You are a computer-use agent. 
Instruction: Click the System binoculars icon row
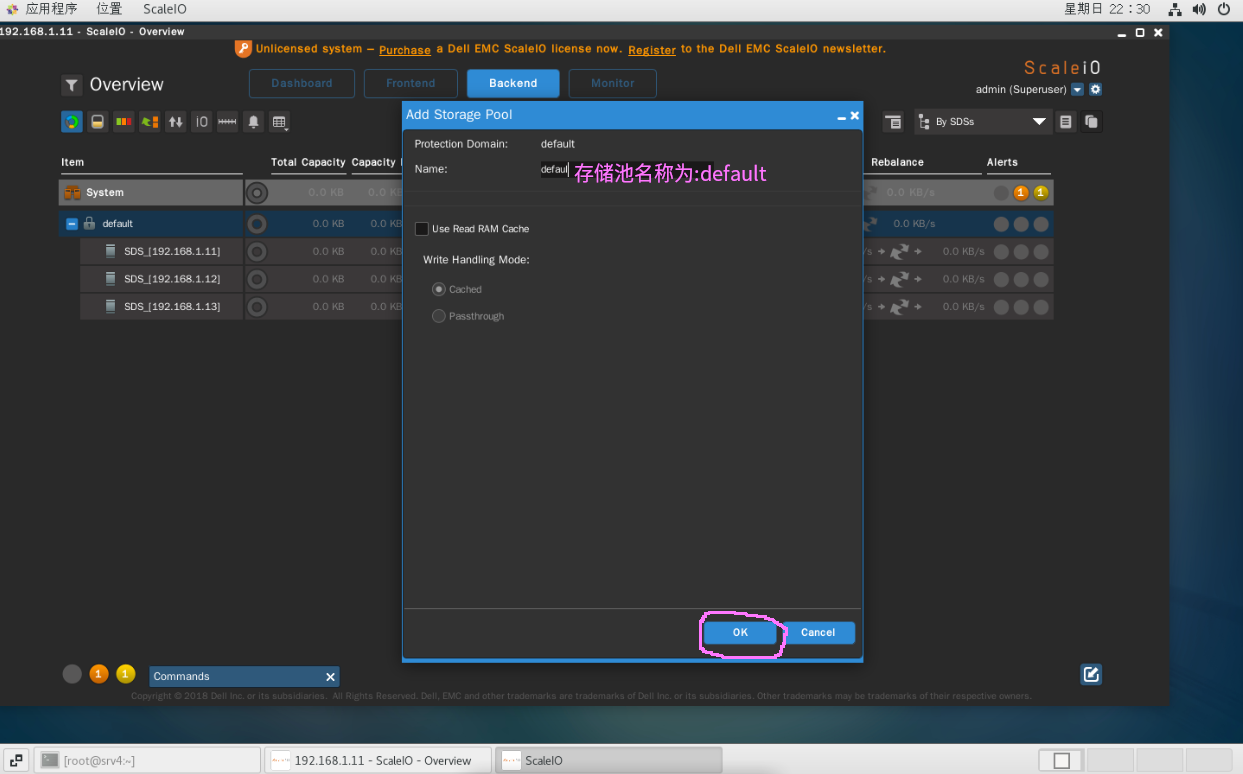[x=72, y=192]
